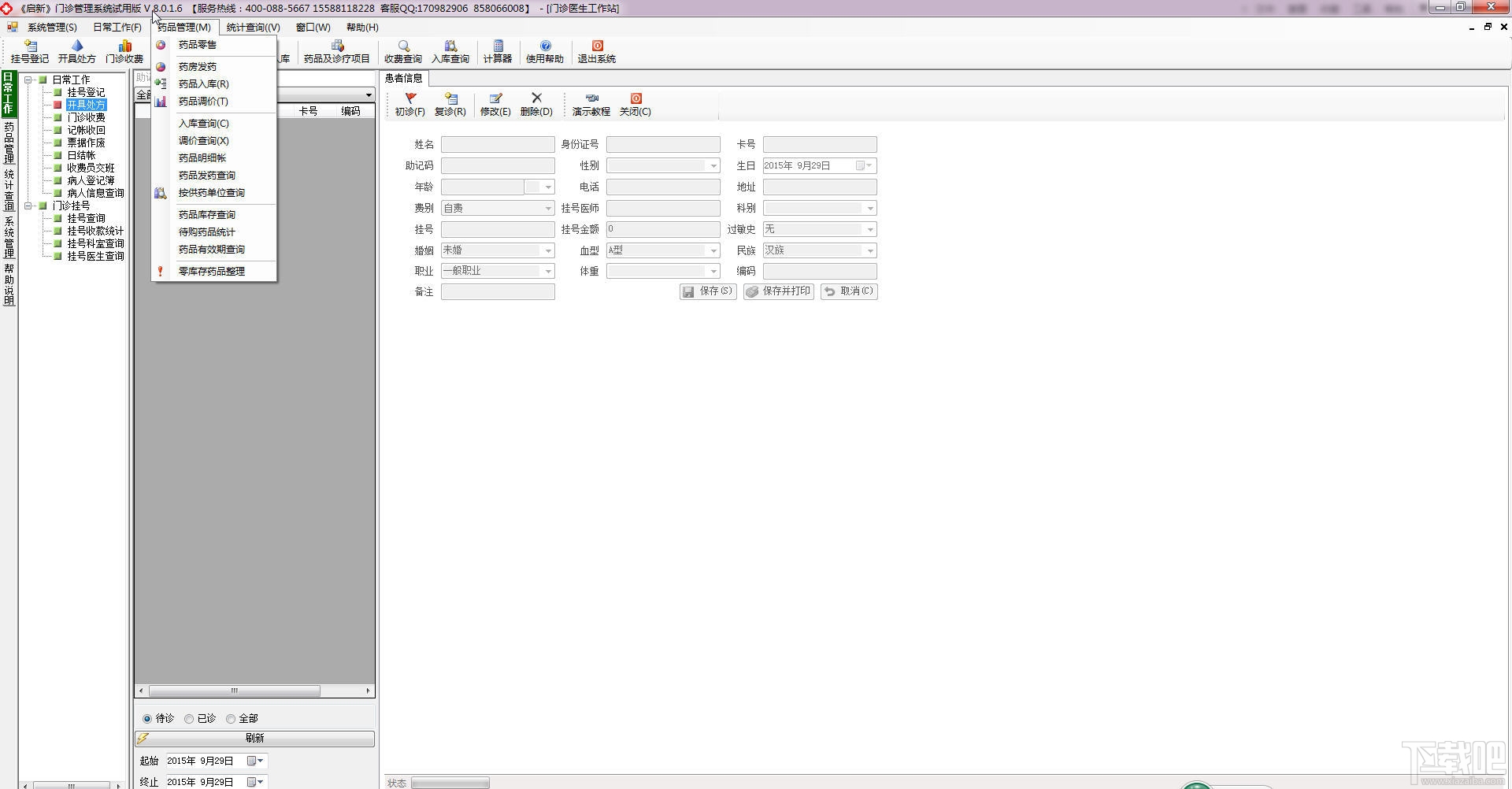Image resolution: width=1512 pixels, height=789 pixels.
Task: Open the 过敏史 dropdown
Action: point(870,230)
